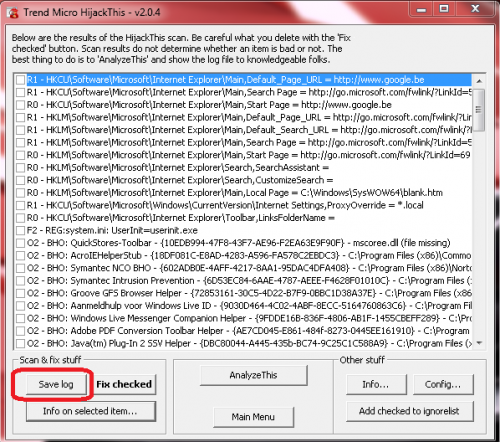This screenshot has width=500, height=442.
Task: Minimize the HijackThis window
Action: click(421, 9)
